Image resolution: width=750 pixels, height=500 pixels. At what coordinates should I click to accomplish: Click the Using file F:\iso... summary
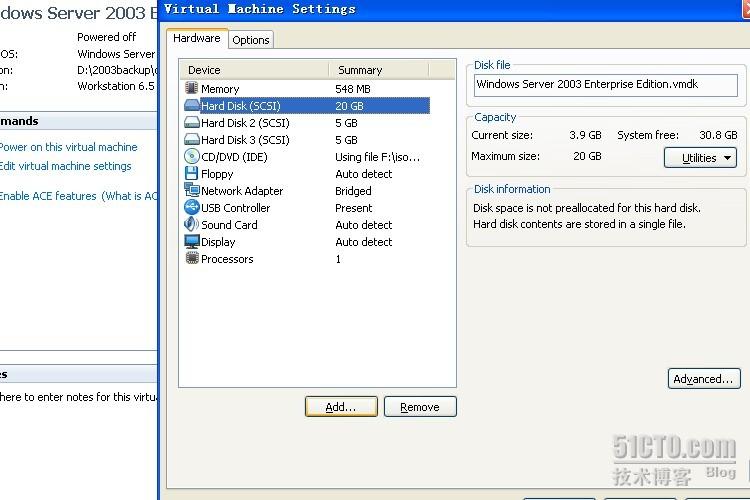click(x=378, y=157)
